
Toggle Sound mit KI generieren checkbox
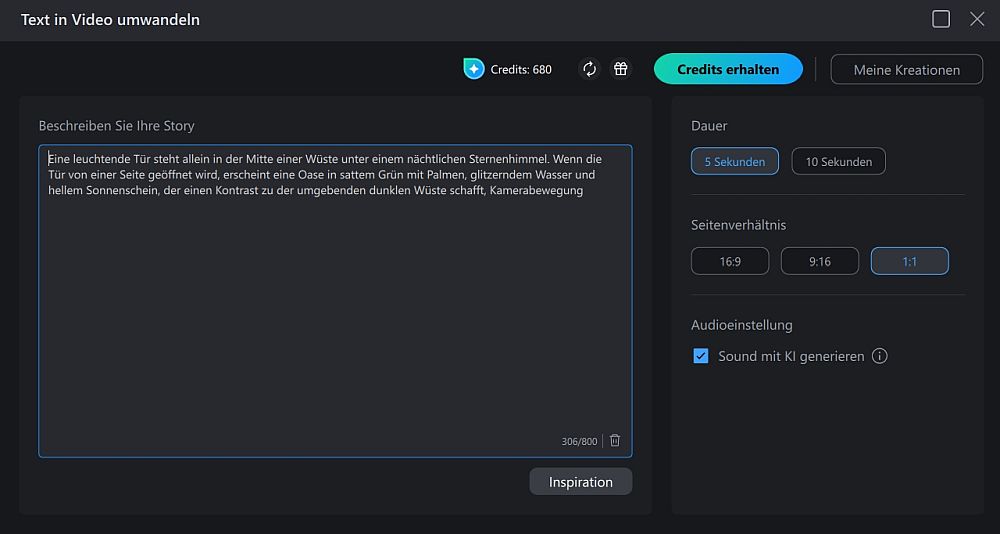701,356
